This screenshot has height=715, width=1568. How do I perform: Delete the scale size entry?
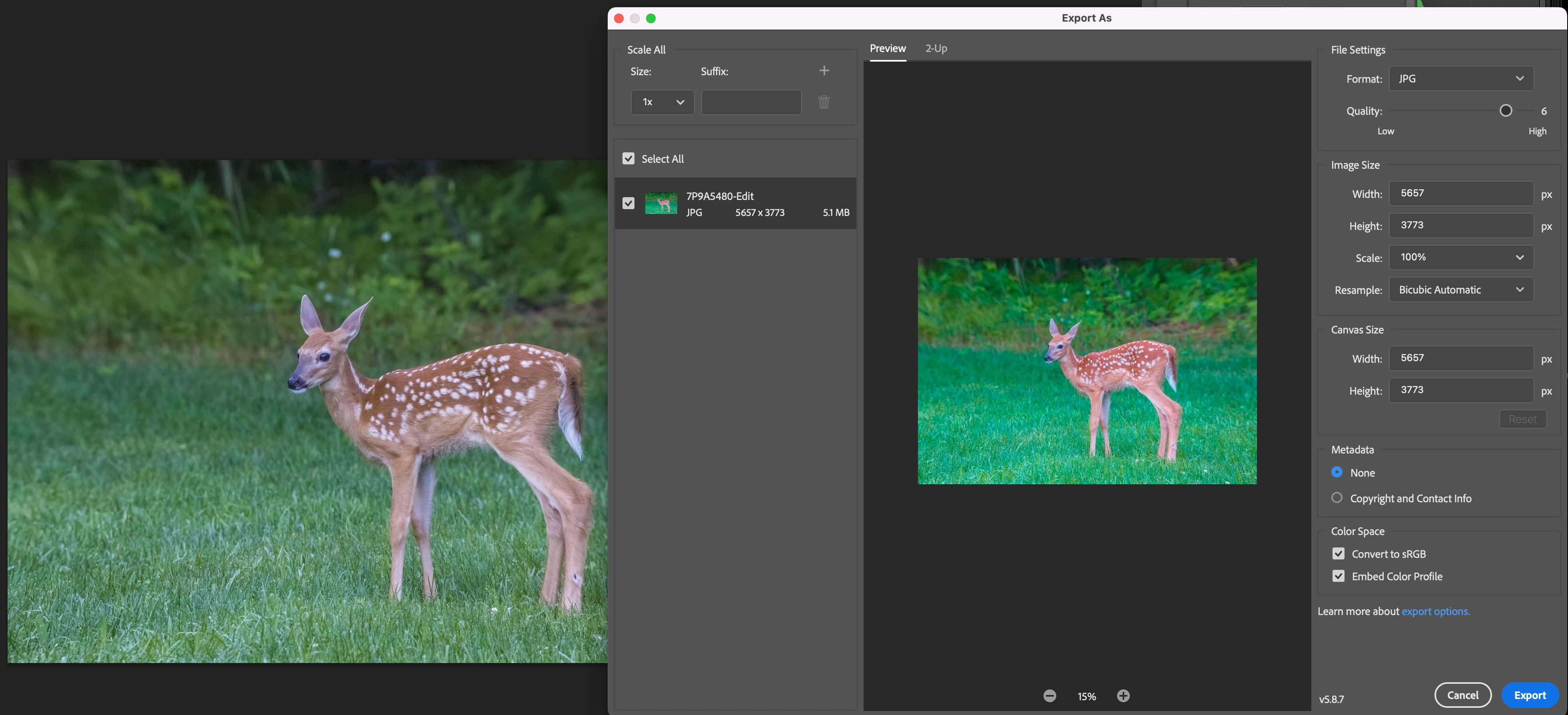click(x=824, y=102)
